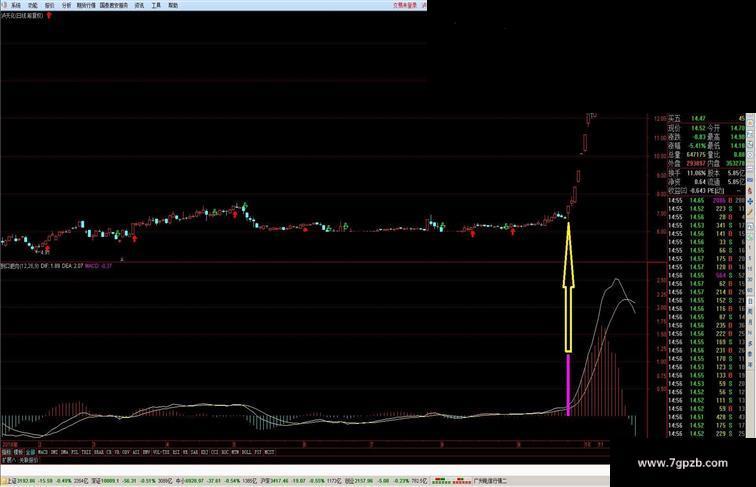Select the 指标 tab at bottom left
Screen dimensions: 756x487
(5, 452)
